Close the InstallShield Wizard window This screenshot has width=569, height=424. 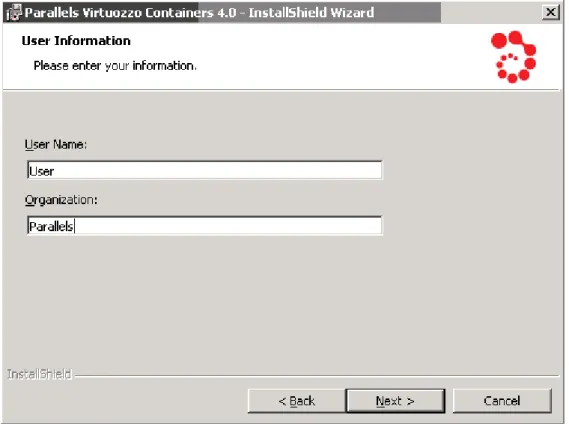tap(550, 12)
